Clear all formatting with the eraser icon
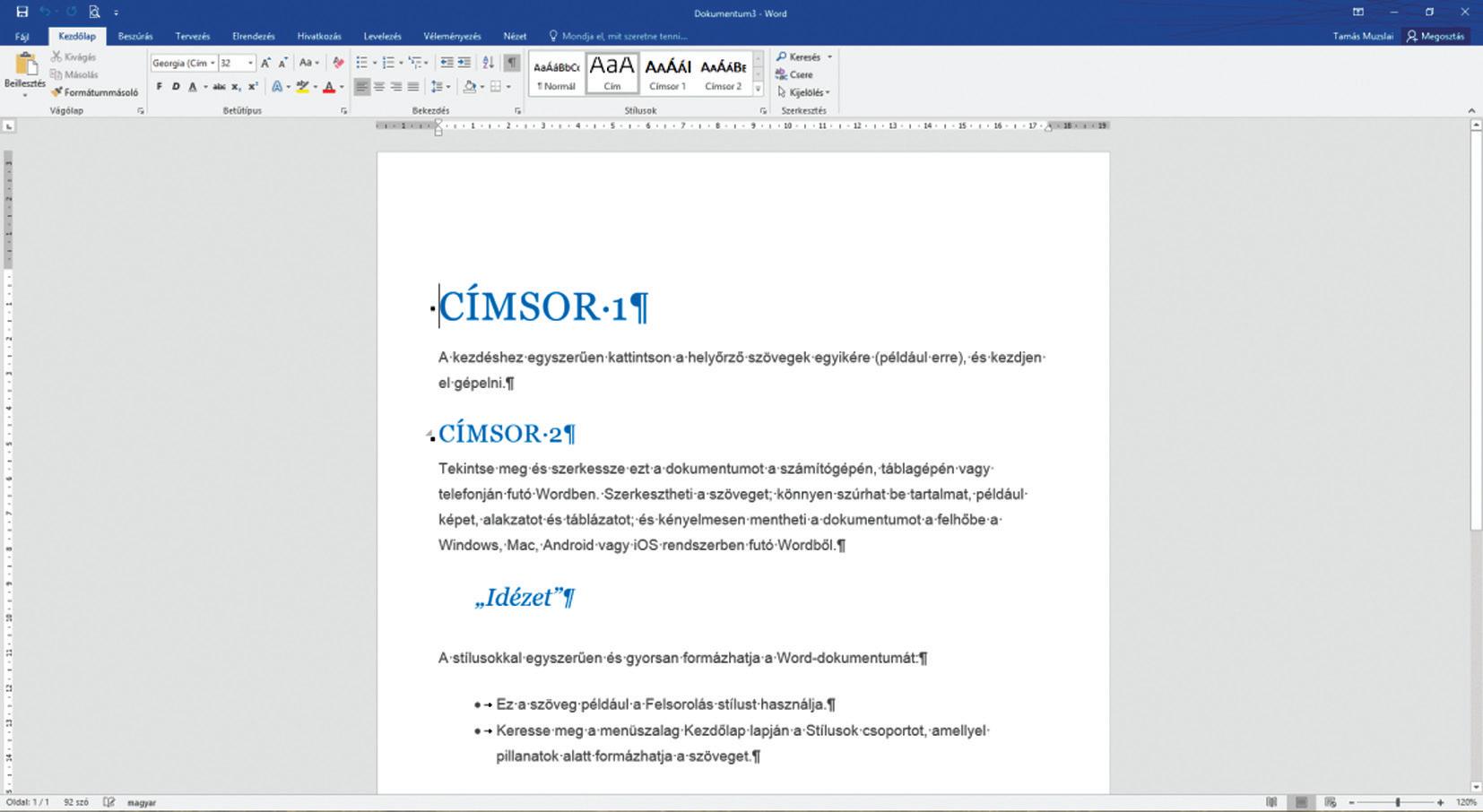The height and width of the screenshot is (812, 1483). pyautogui.click(x=338, y=63)
